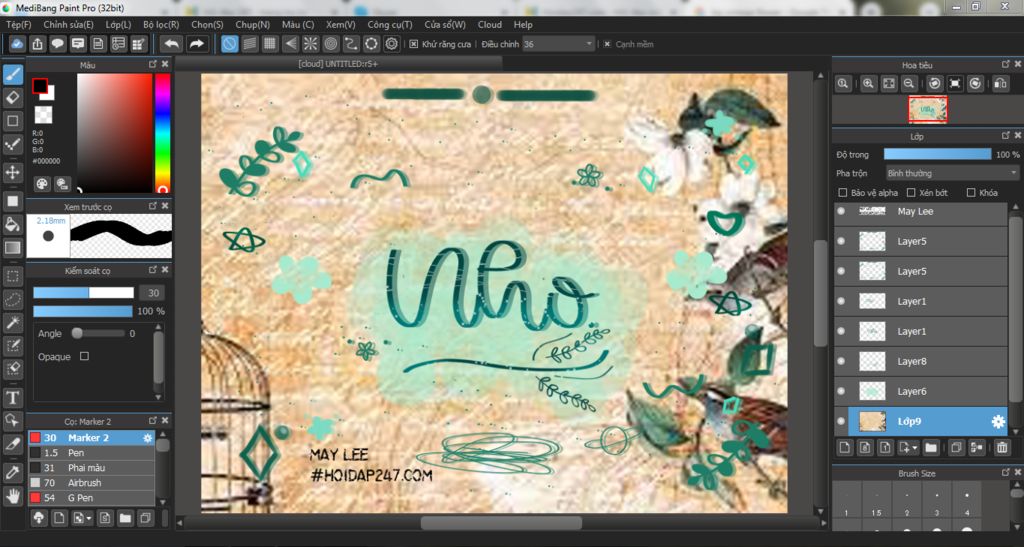
Task: Click the cloud save icon
Action: [17, 44]
